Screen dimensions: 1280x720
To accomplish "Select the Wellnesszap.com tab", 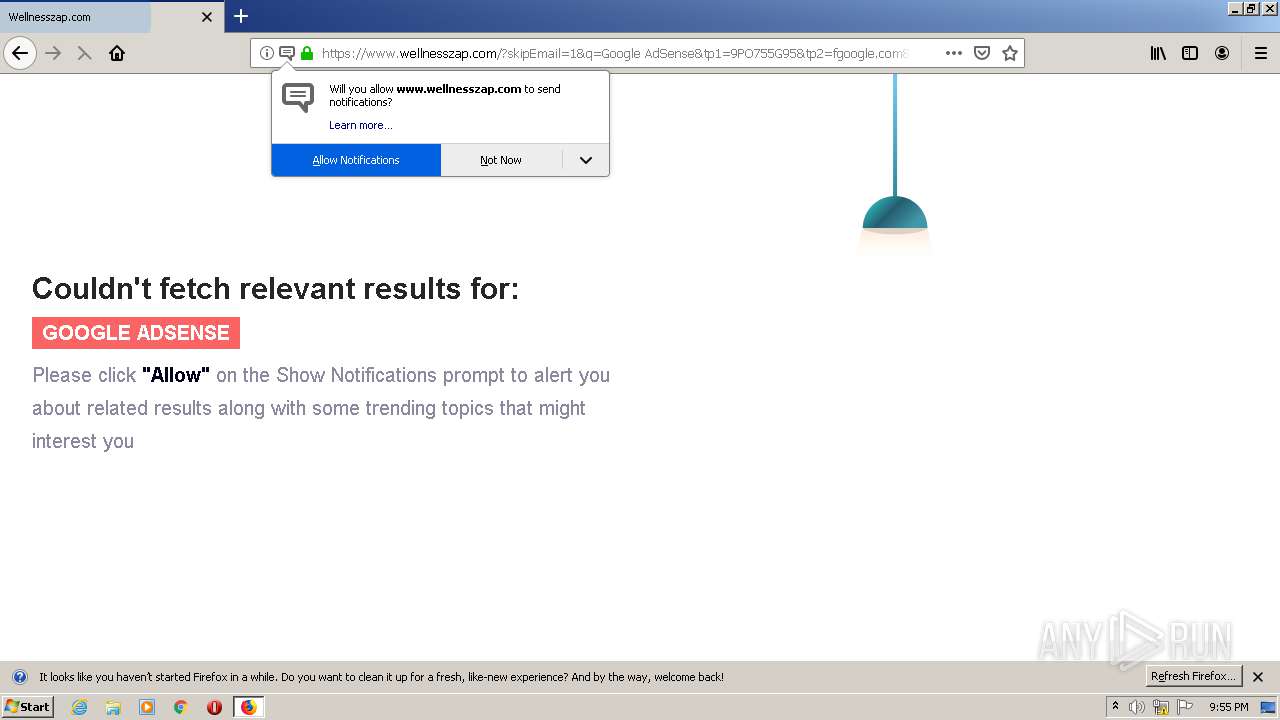I will coord(111,17).
